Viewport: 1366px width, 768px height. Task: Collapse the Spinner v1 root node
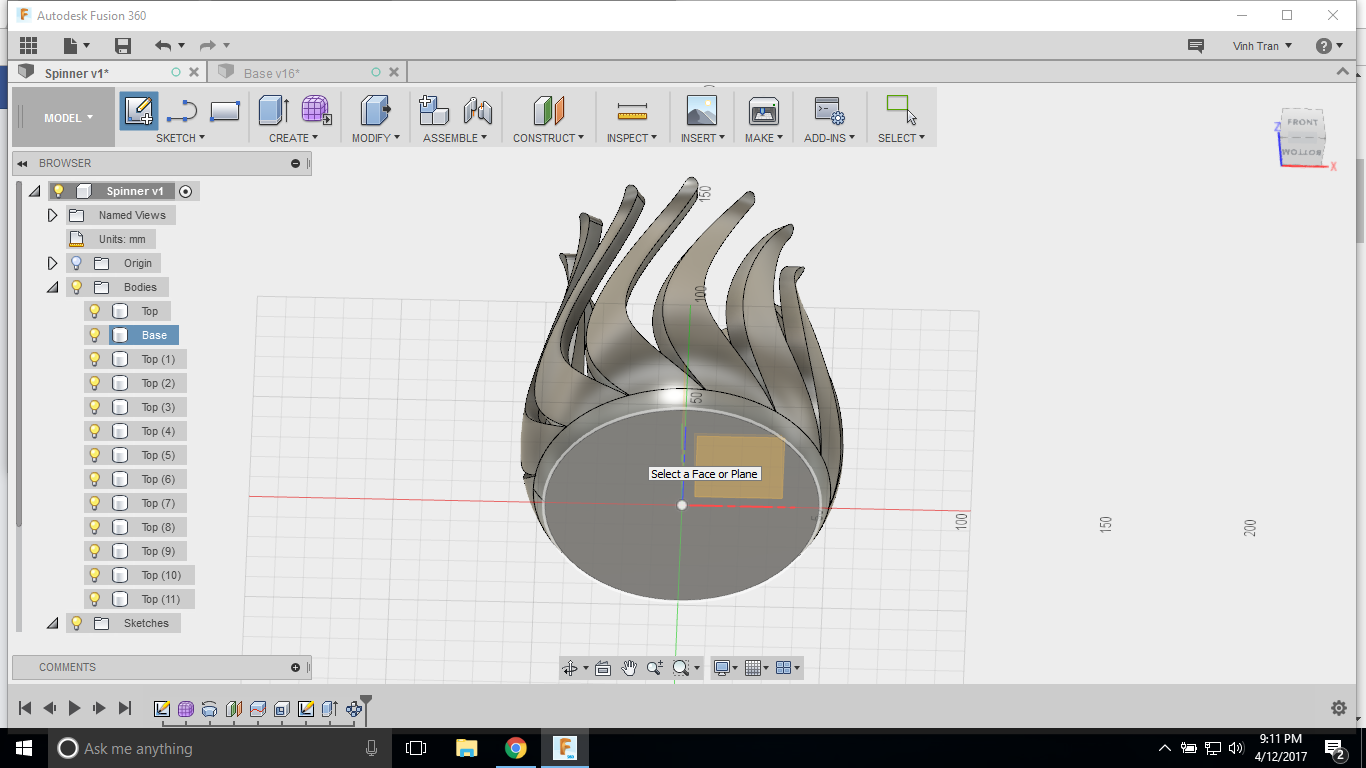click(34, 191)
